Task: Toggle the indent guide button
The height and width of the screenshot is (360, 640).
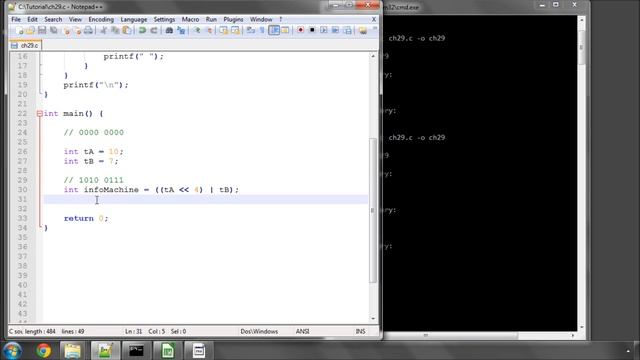Action: 274,30
